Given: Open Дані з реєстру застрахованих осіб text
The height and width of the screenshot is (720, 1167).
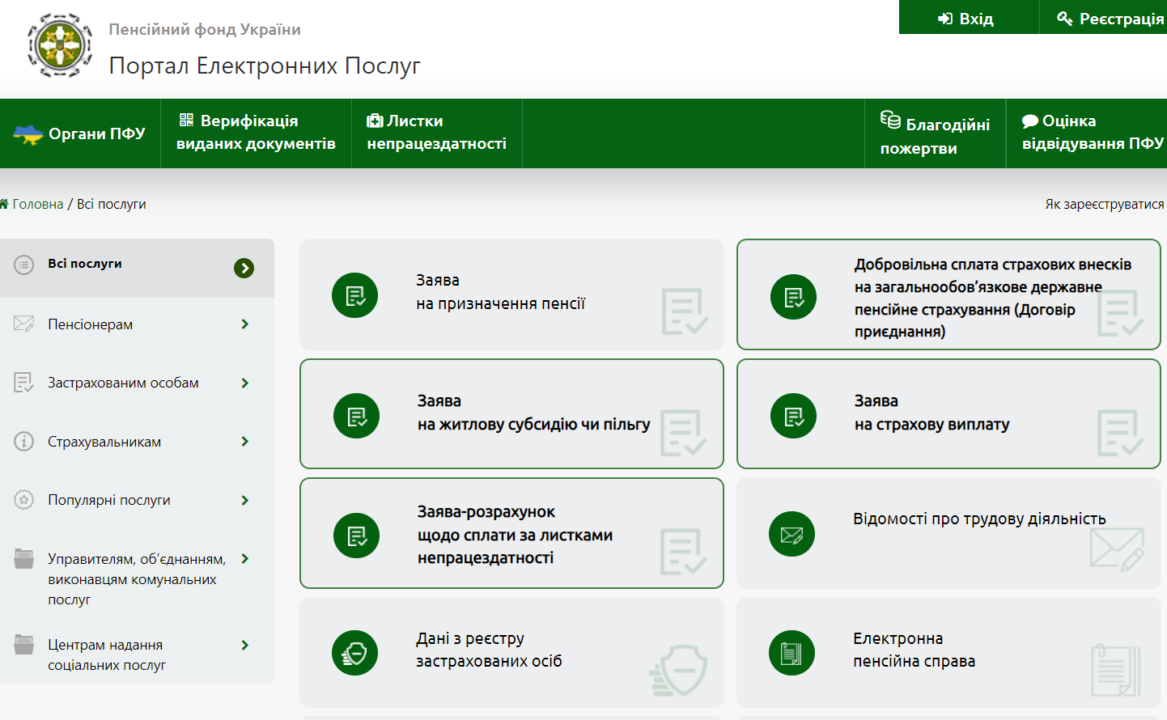Looking at the screenshot, I should click(488, 649).
